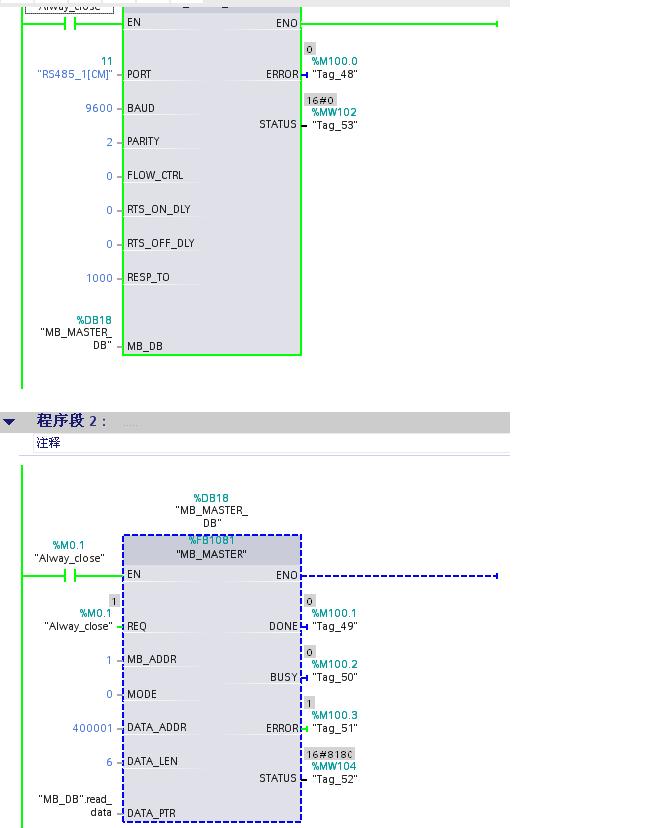Select the 程序段 2 network title
This screenshot has width=655, height=828.
pyautogui.click(x=71, y=420)
